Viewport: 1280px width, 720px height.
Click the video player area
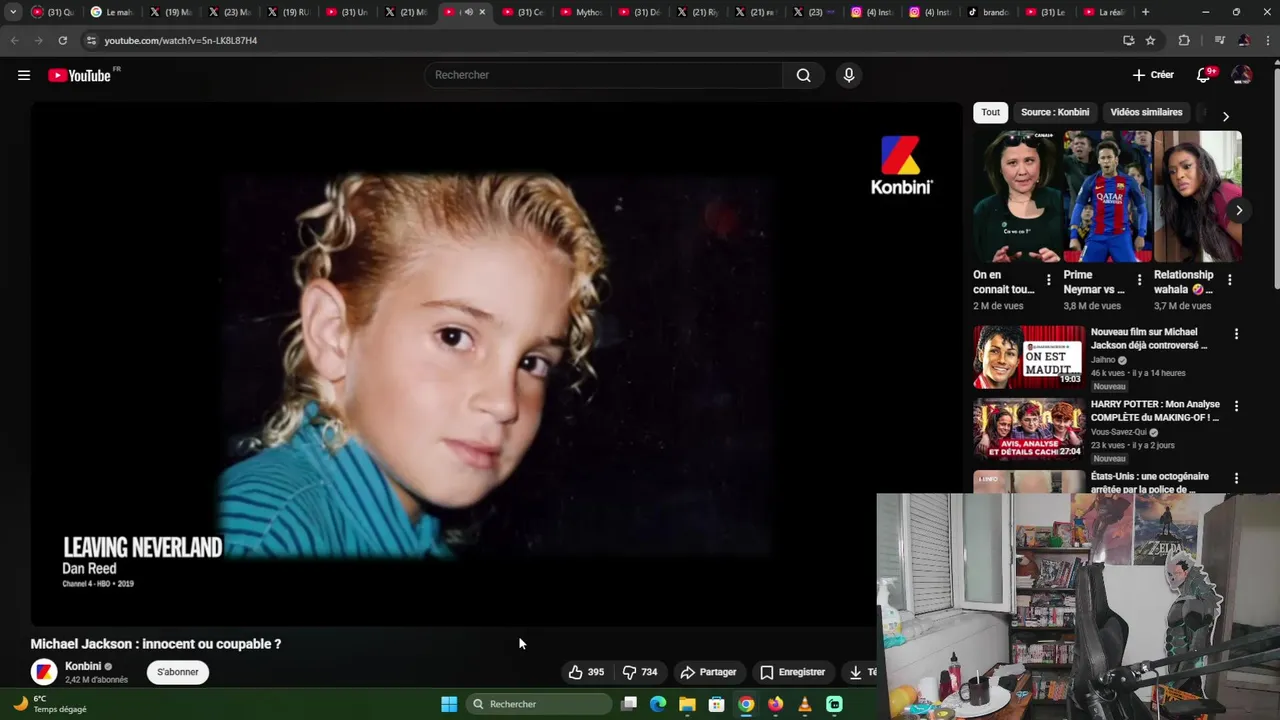pyautogui.click(x=496, y=364)
